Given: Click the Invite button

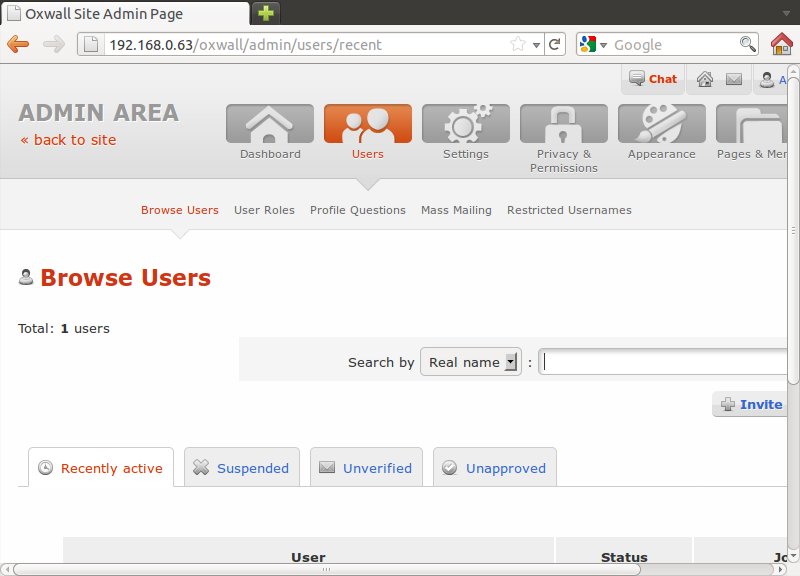Looking at the screenshot, I should click(x=750, y=404).
